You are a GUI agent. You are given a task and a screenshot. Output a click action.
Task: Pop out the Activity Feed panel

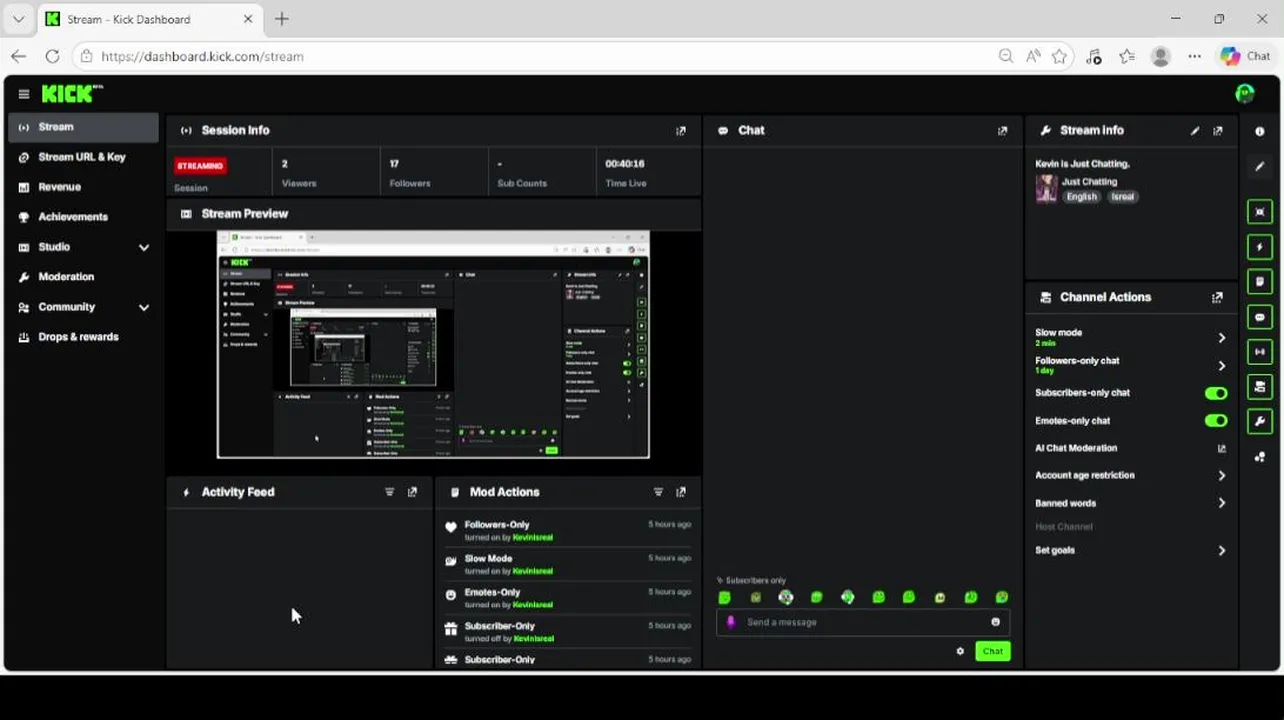pyautogui.click(x=412, y=492)
